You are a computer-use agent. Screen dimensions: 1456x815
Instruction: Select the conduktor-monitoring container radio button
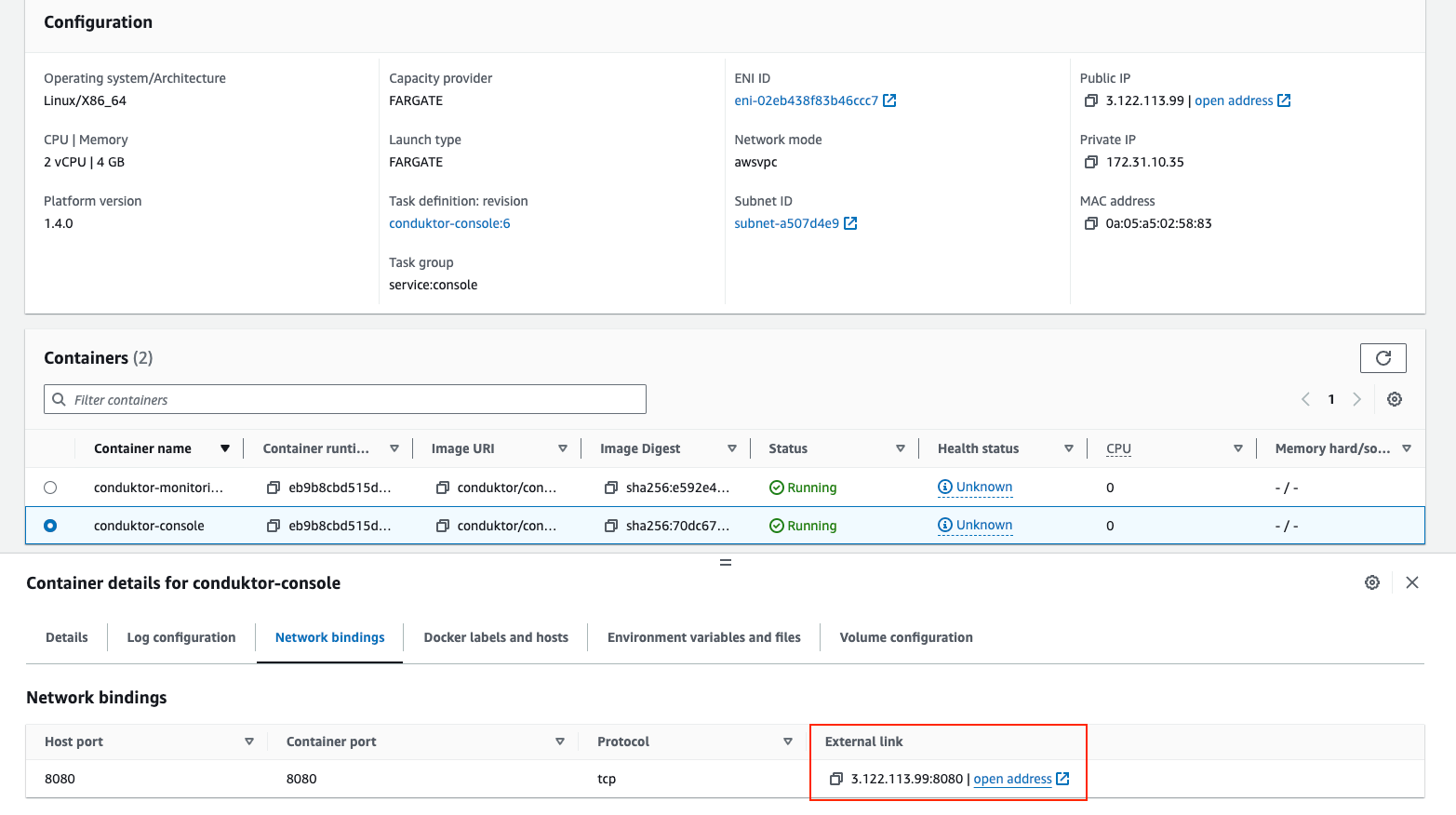pos(50,487)
